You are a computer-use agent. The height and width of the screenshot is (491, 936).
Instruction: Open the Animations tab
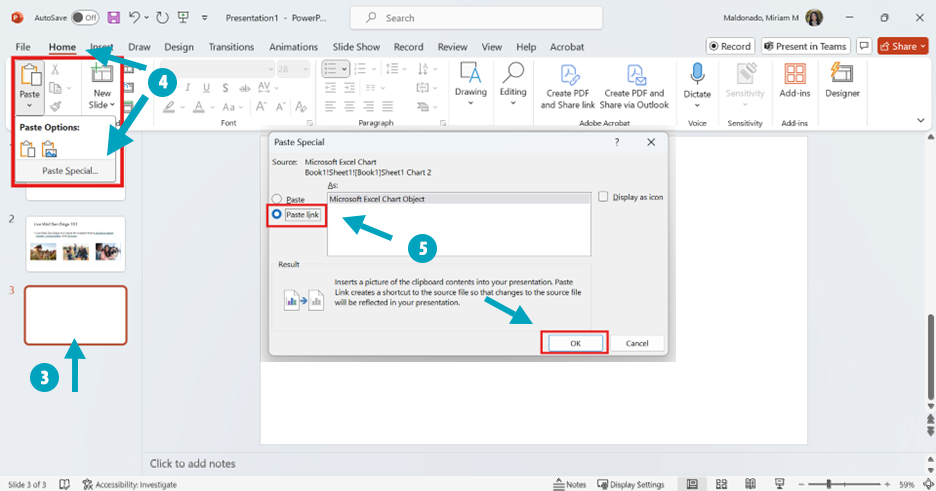click(x=293, y=47)
